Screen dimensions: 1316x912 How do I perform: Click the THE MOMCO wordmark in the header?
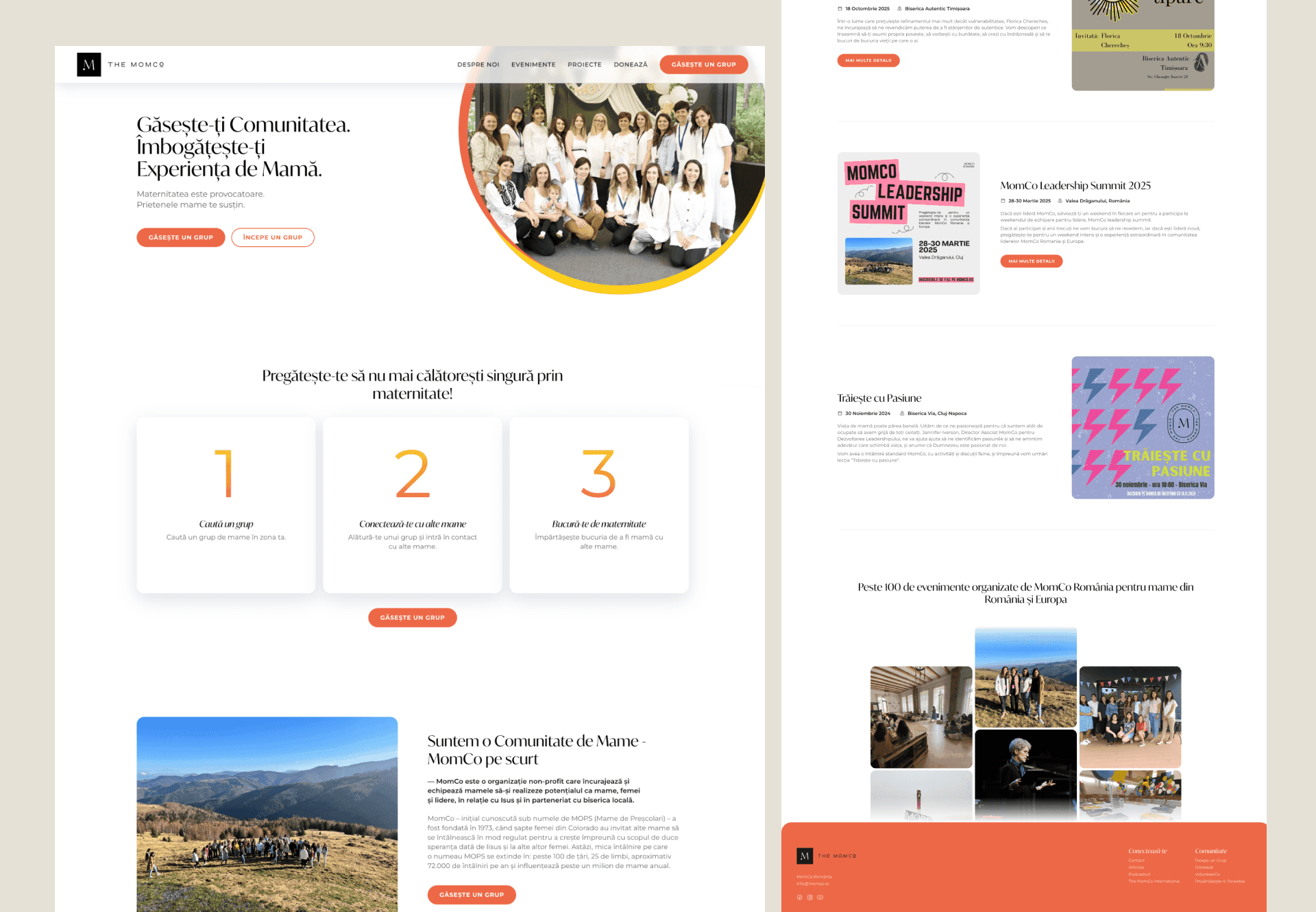tap(136, 64)
